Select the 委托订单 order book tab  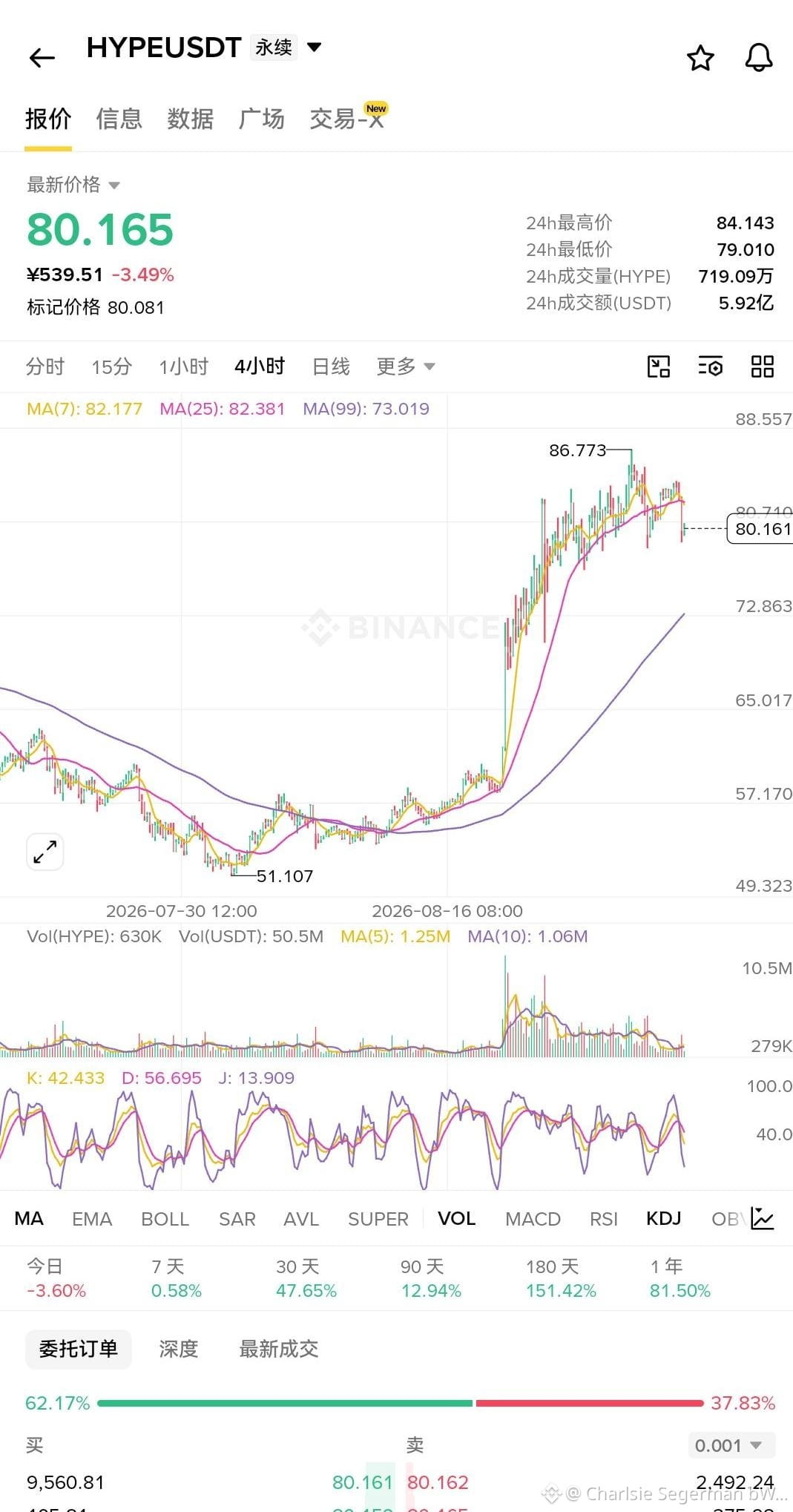coord(79,1349)
